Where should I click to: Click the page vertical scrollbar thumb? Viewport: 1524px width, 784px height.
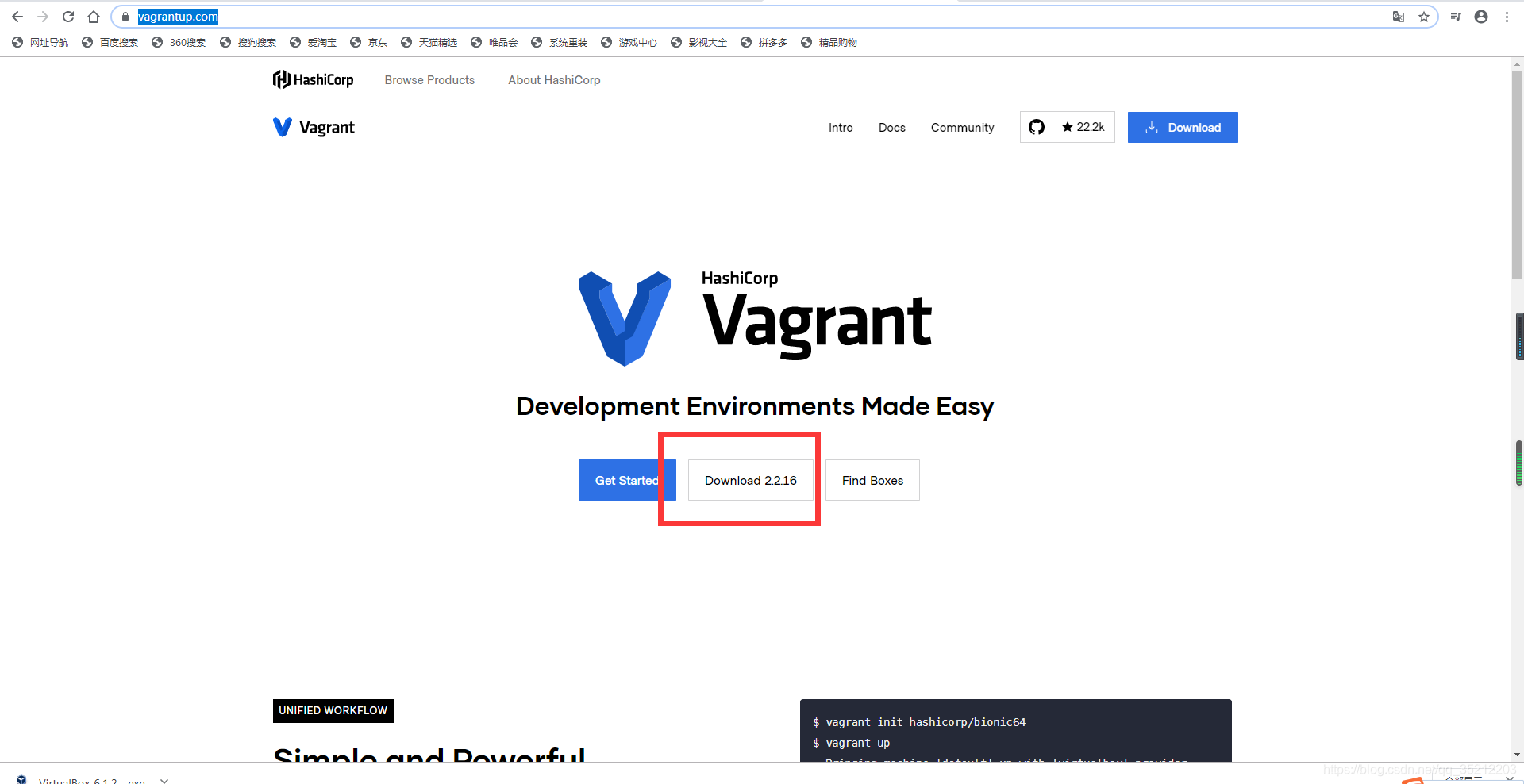(x=1517, y=175)
